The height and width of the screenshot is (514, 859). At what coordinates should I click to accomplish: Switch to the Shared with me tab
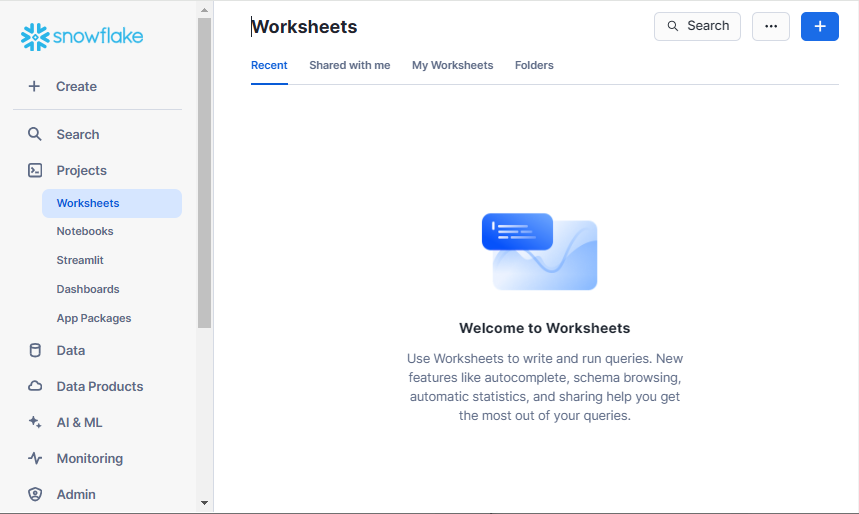[x=350, y=65]
